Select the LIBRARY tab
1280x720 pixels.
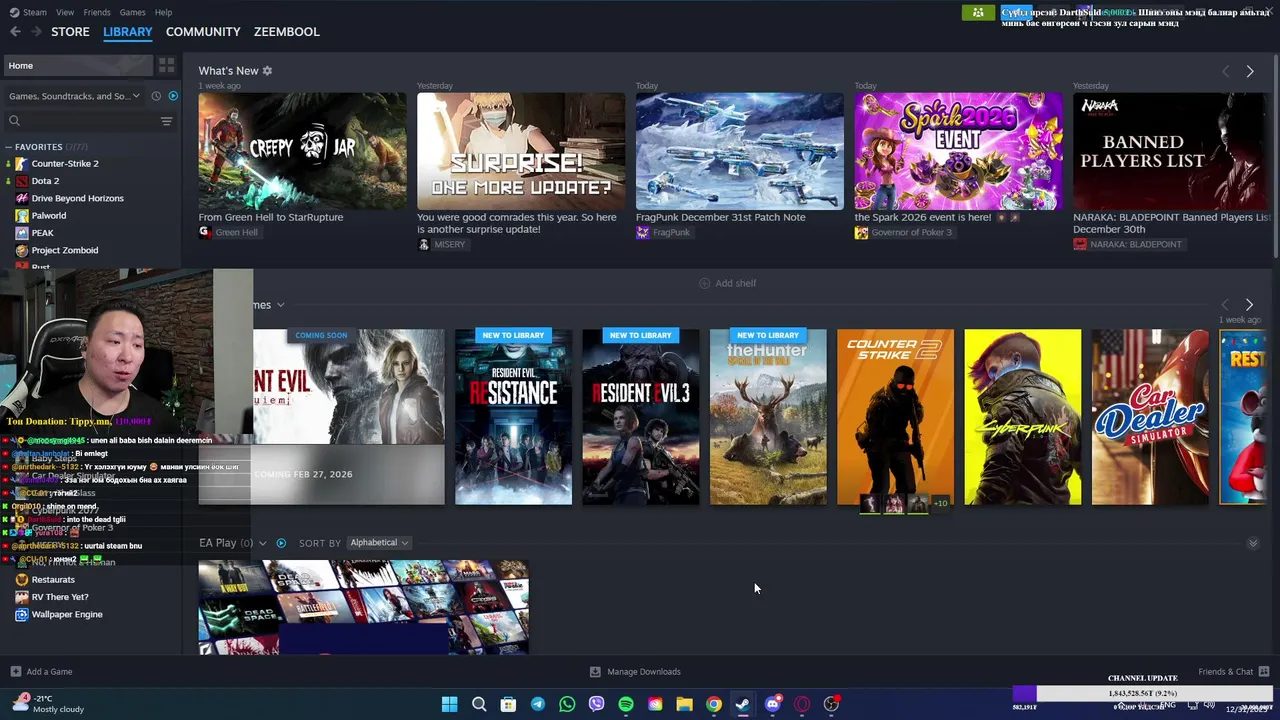point(128,32)
